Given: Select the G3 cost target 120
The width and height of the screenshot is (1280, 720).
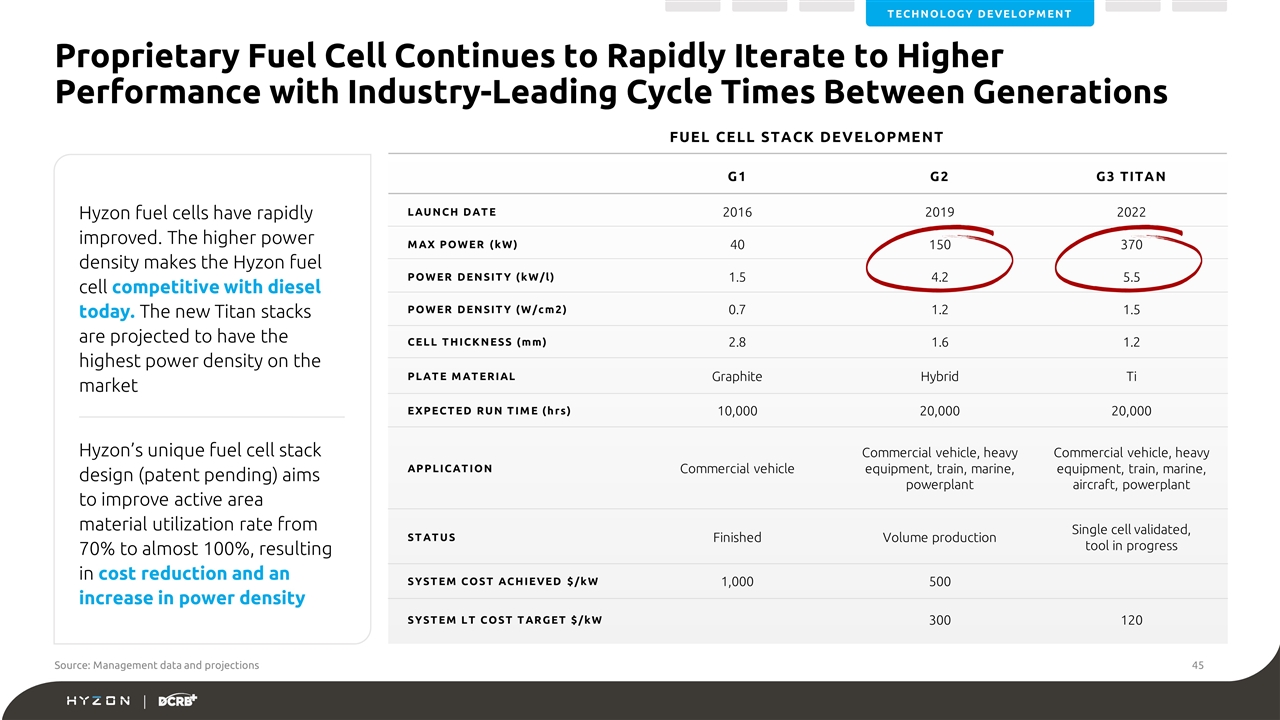Looking at the screenshot, I should pyautogui.click(x=1131, y=621).
